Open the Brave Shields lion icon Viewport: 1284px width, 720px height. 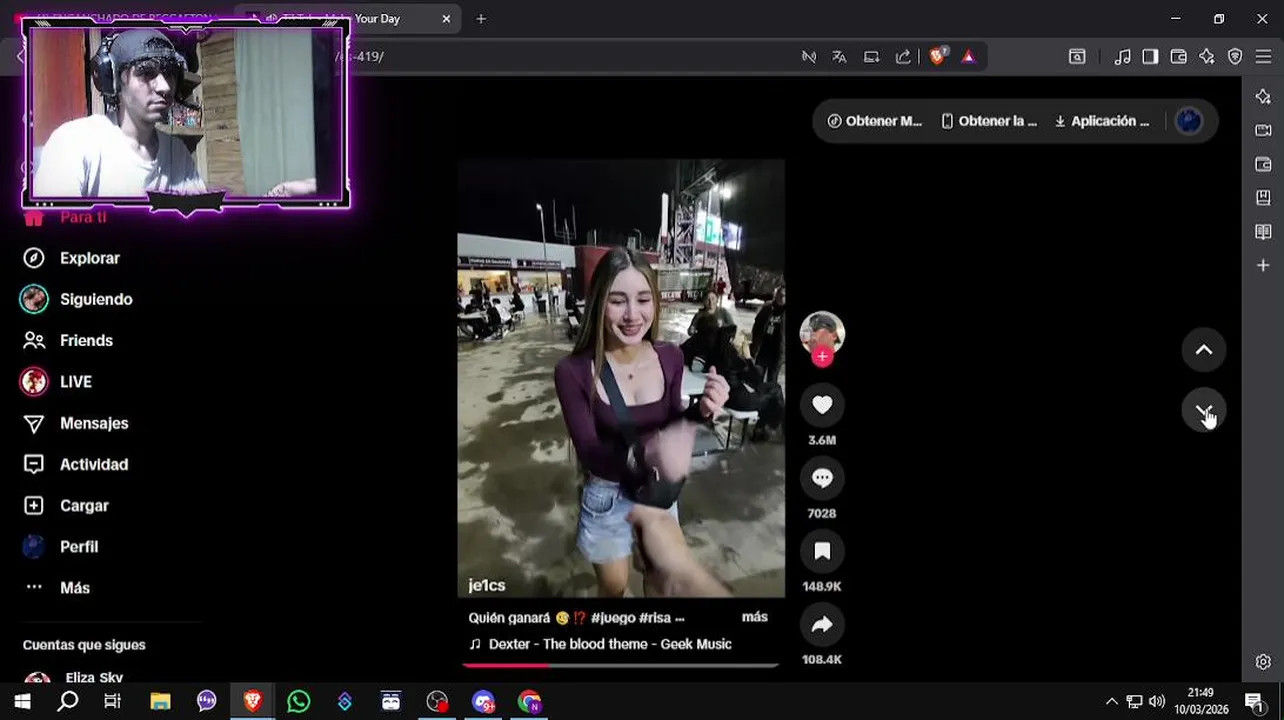tap(937, 57)
